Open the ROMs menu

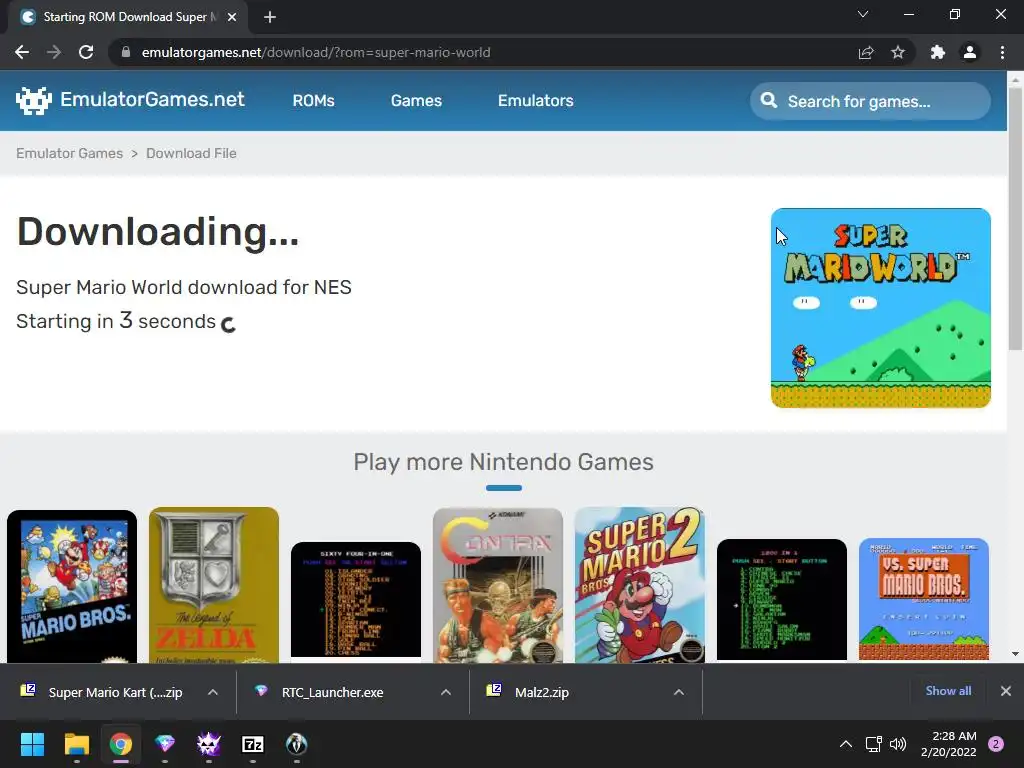point(313,101)
